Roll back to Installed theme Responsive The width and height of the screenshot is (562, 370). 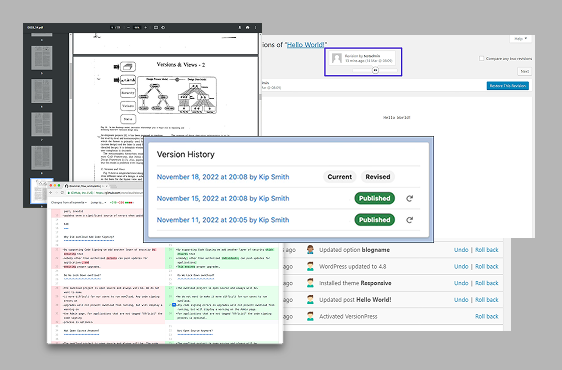click(x=487, y=283)
